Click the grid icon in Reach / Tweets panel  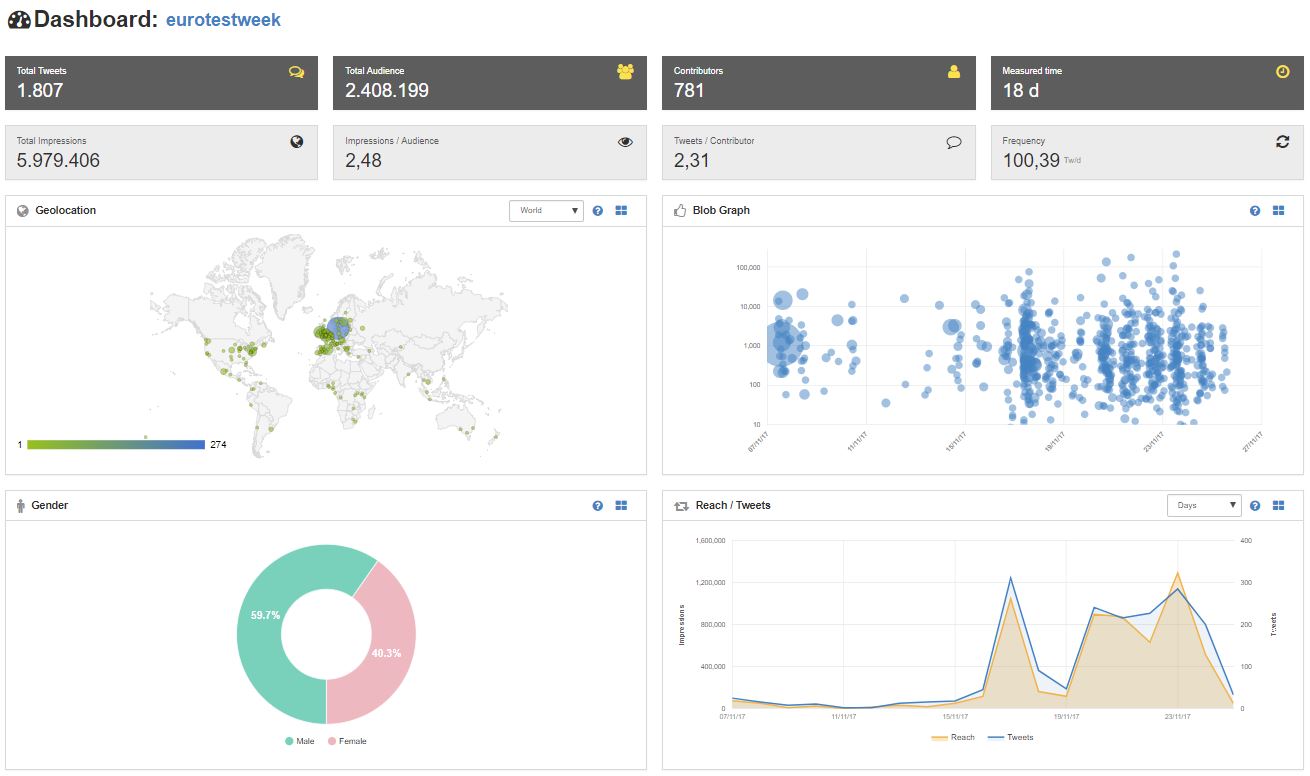coord(1278,506)
